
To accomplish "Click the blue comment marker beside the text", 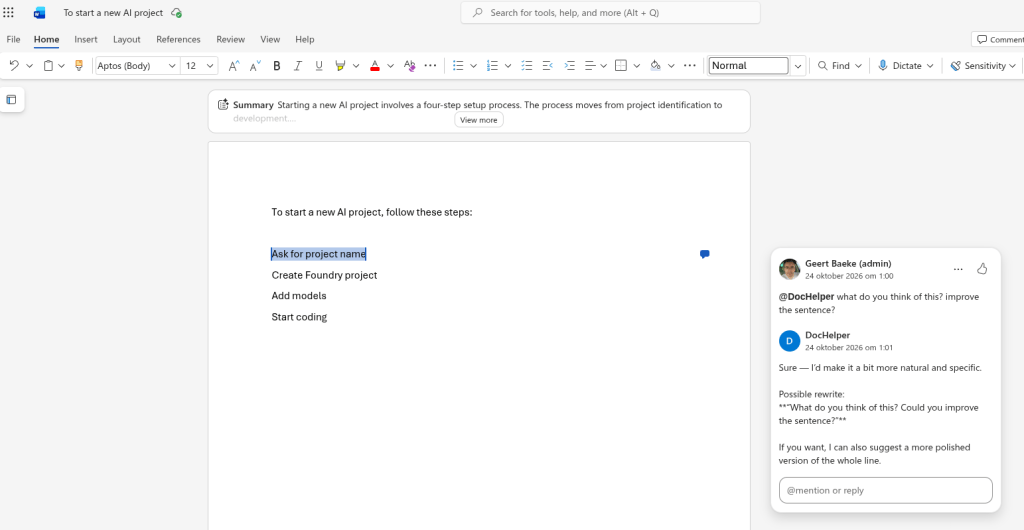I will (705, 254).
